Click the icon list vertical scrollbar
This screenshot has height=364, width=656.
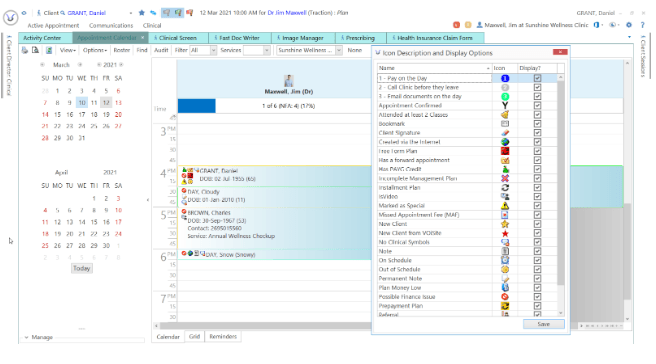[x=561, y=196]
